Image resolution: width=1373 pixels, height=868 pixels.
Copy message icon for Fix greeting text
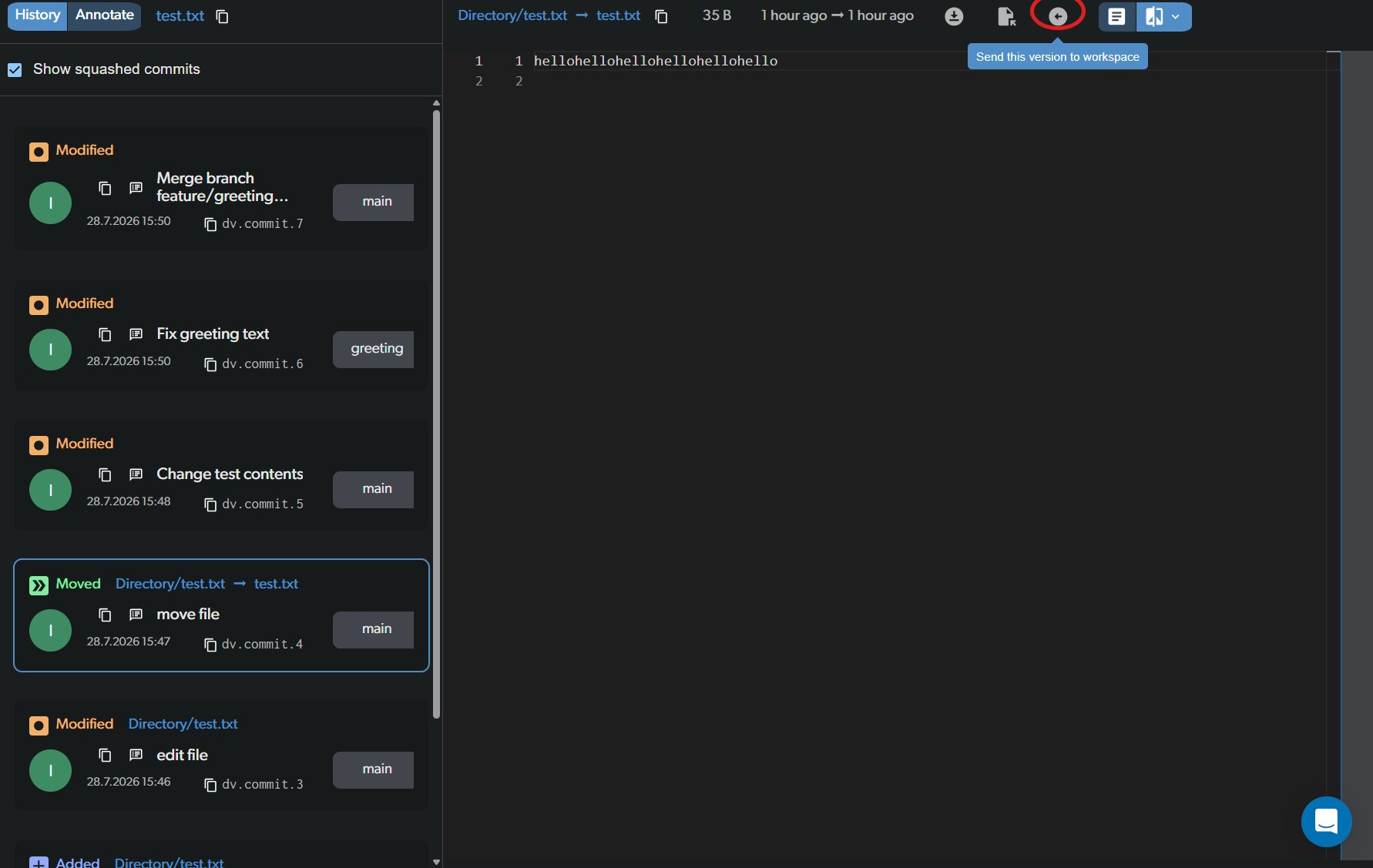(106, 334)
